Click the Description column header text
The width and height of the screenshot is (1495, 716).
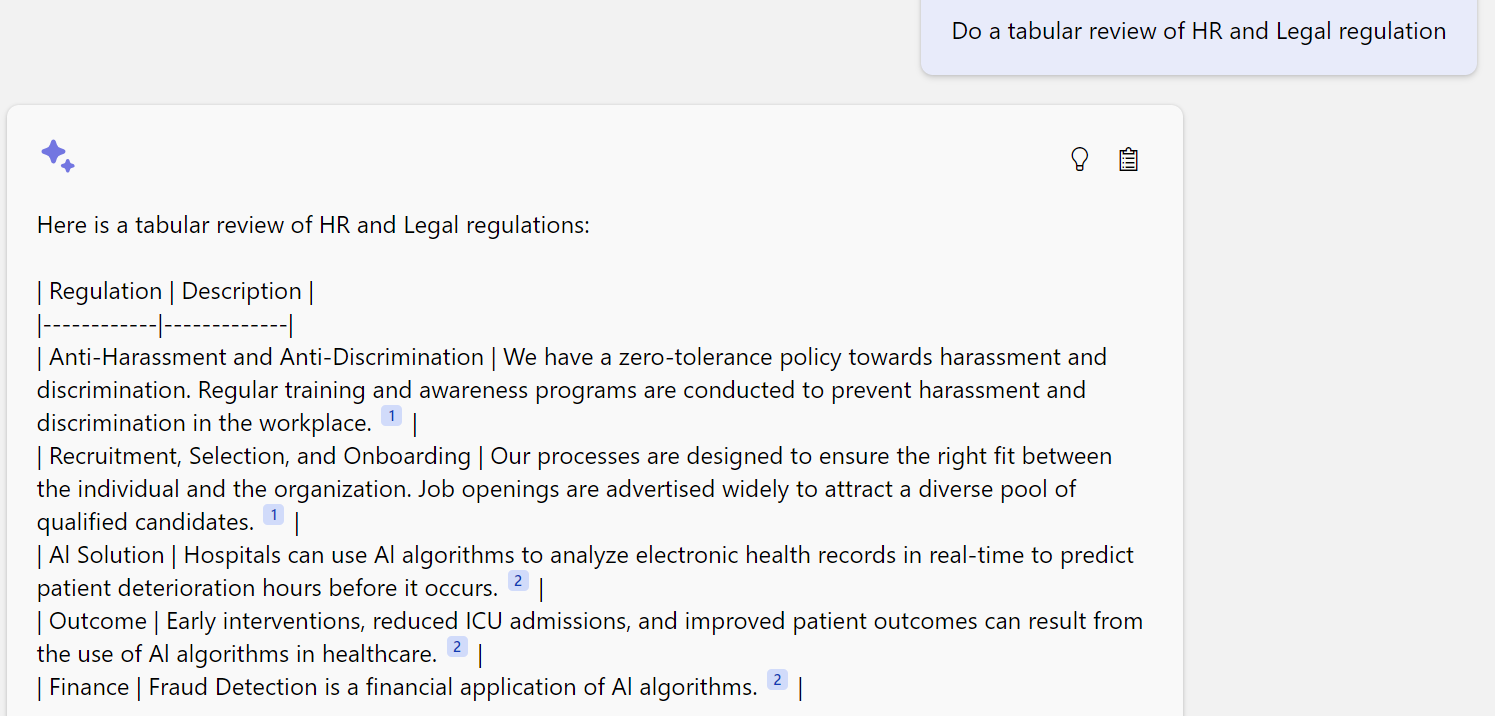coord(241,290)
